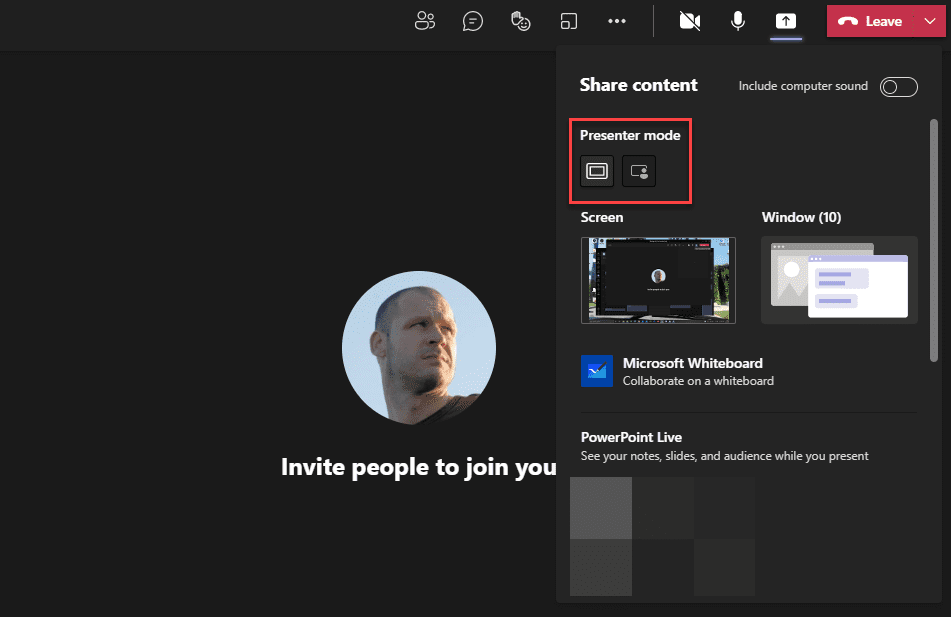Select the Screen sharing option

[657, 280]
